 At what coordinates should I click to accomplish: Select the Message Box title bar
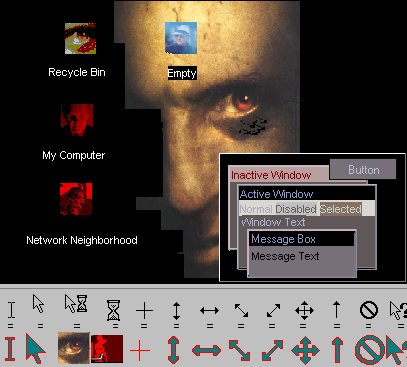coord(301,239)
